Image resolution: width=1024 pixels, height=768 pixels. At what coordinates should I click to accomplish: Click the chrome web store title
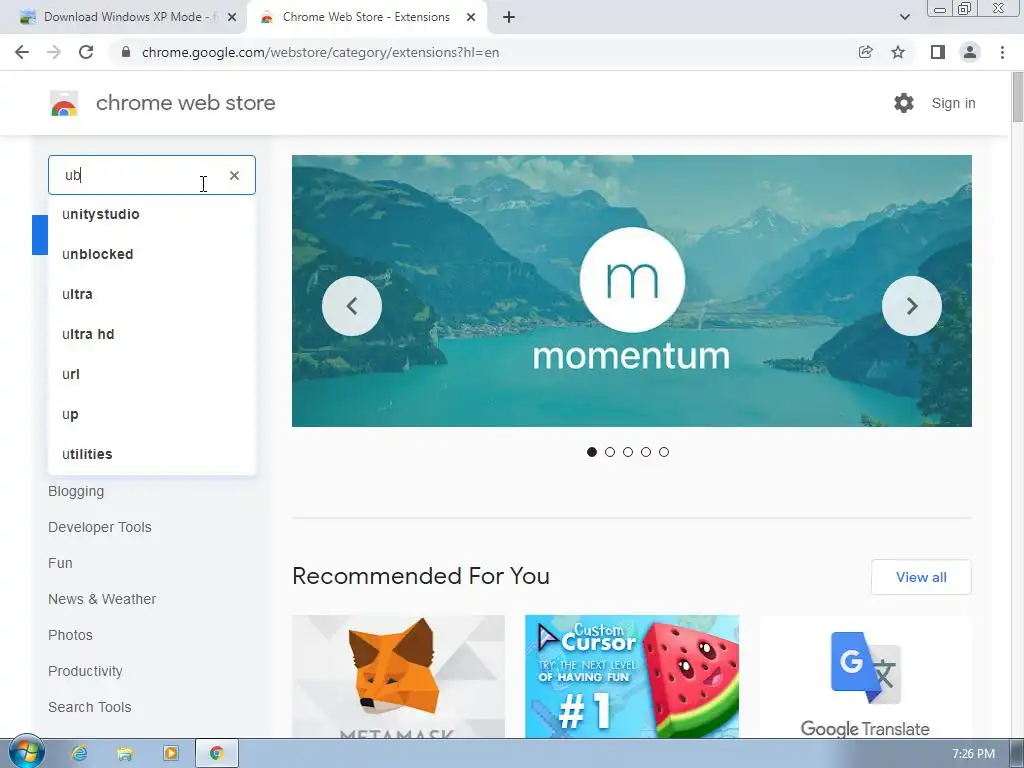pyautogui.click(x=185, y=103)
